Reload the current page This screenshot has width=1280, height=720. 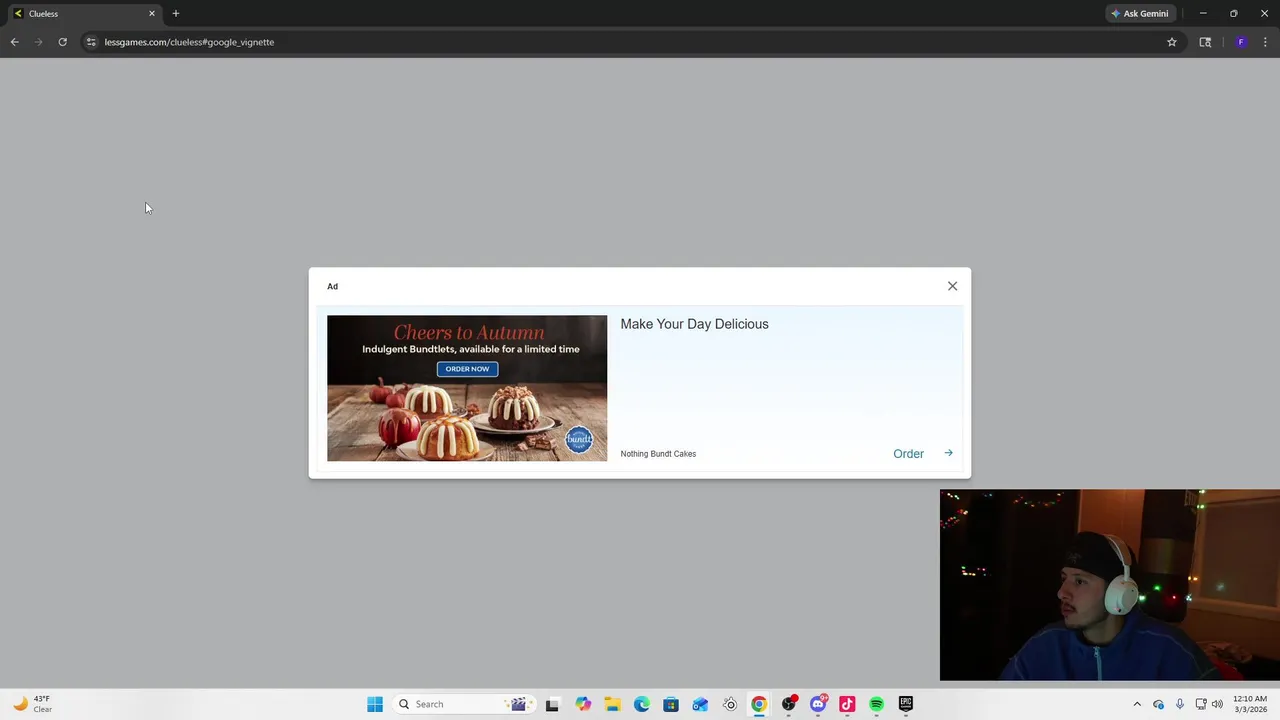click(62, 42)
